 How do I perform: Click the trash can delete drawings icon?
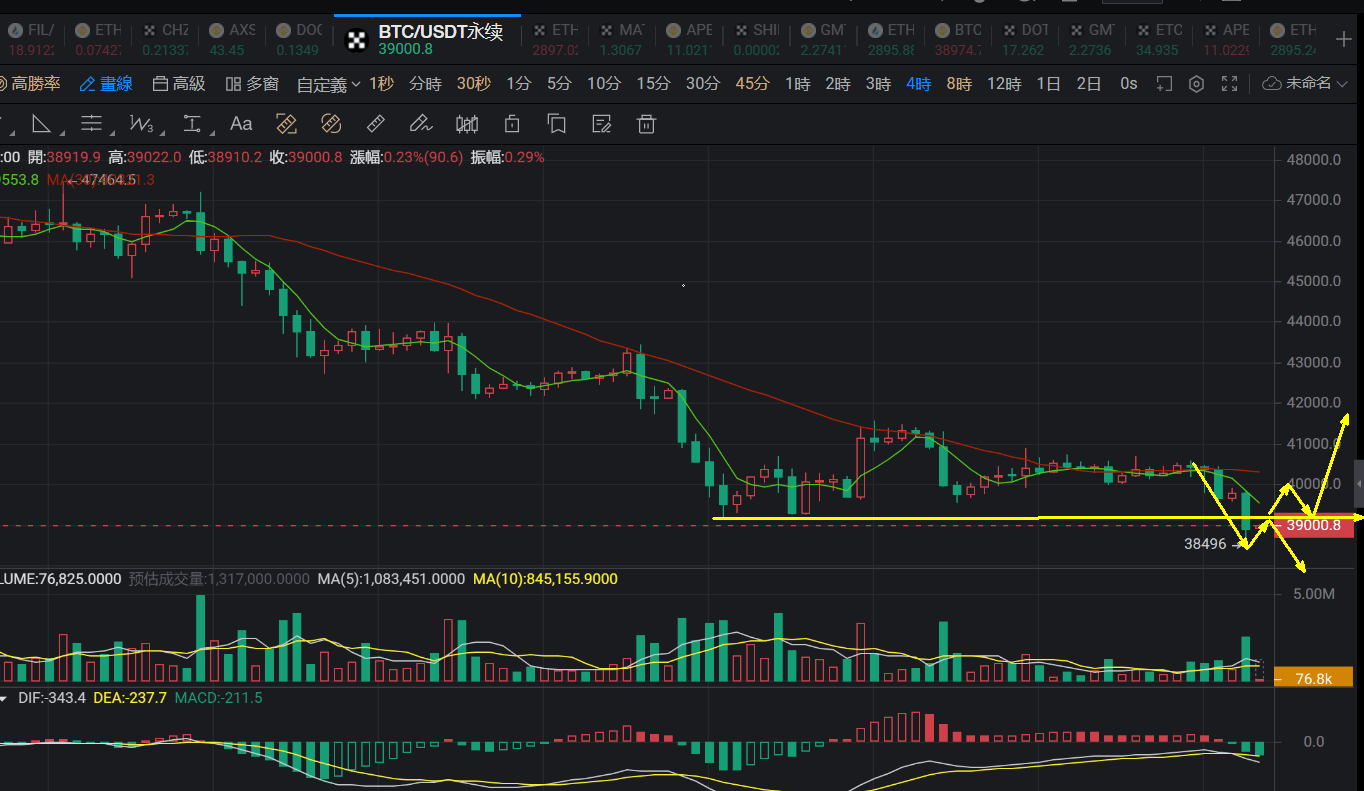pyautogui.click(x=647, y=124)
